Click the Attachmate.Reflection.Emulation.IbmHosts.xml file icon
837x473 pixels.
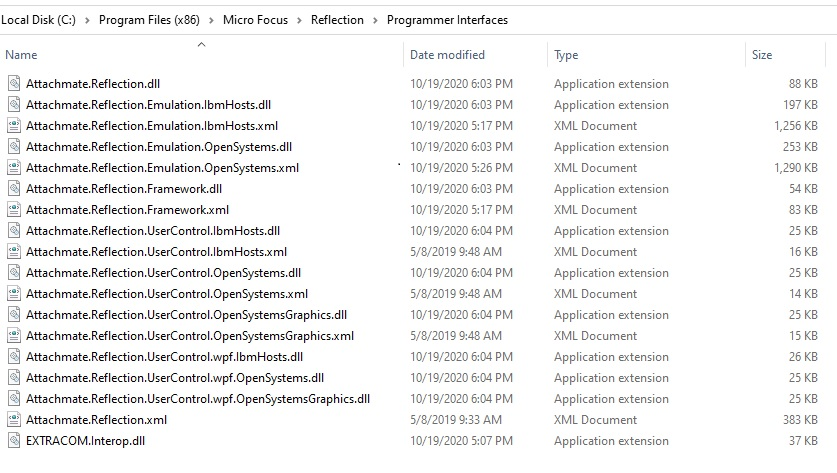coord(14,126)
